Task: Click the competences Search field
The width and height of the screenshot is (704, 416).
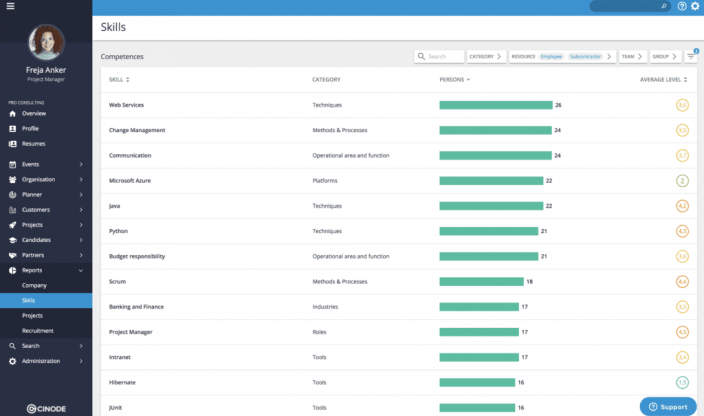Action: click(440, 57)
